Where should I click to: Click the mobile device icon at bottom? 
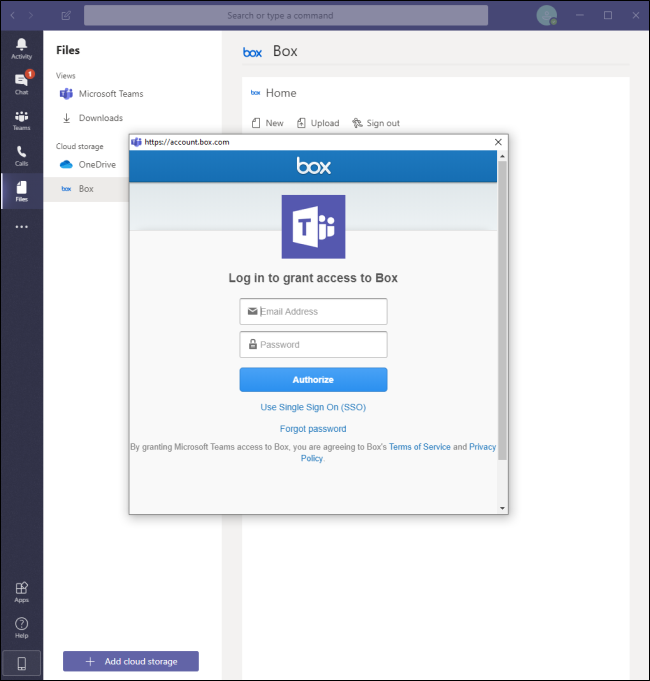point(21,662)
